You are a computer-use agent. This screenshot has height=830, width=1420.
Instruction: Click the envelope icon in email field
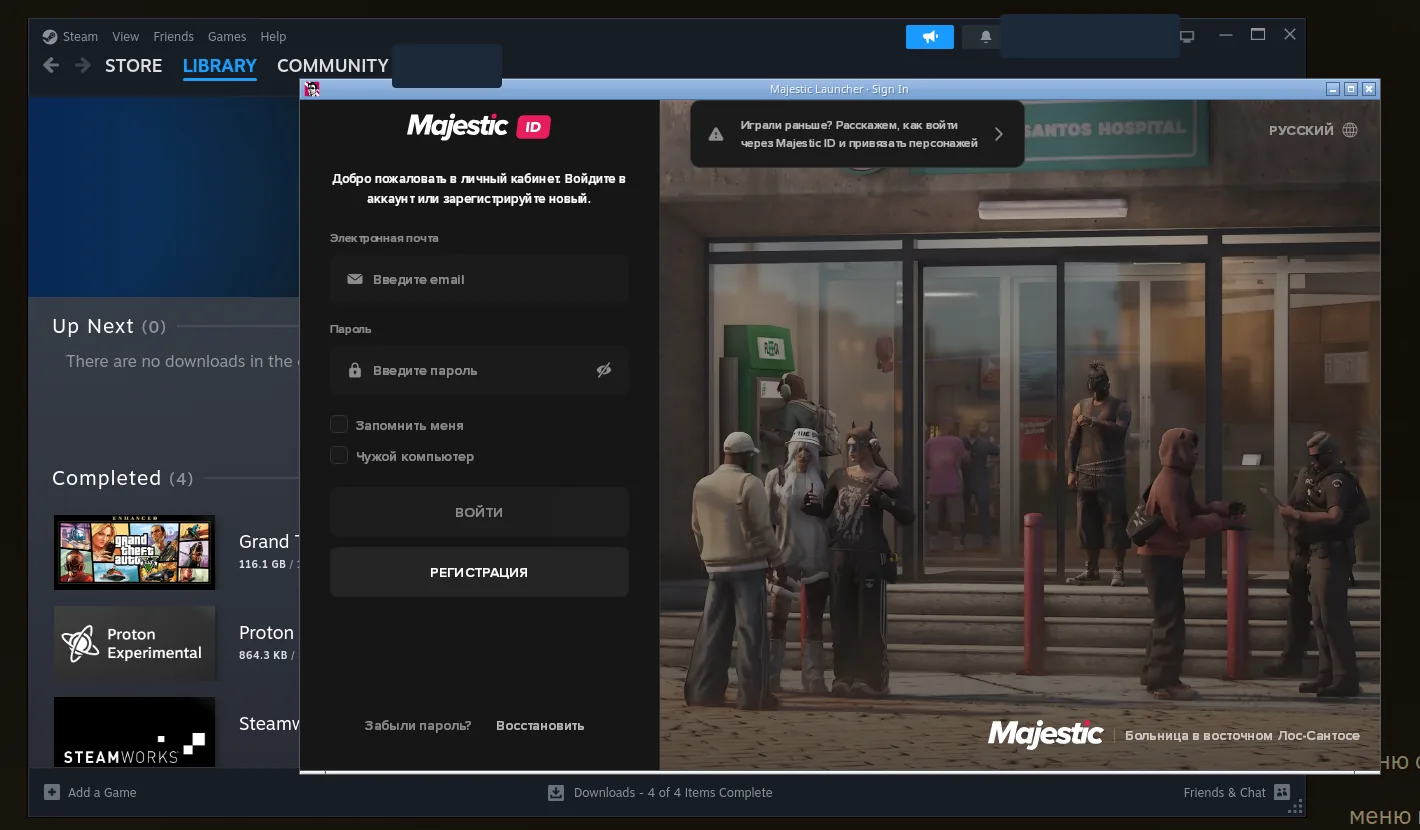point(355,279)
